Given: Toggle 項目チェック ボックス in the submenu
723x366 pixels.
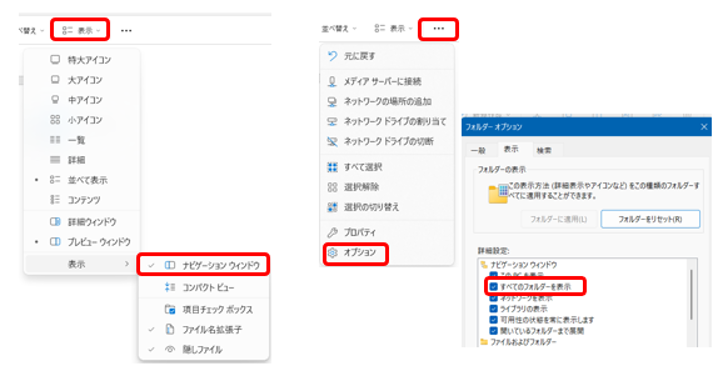Looking at the screenshot, I should pos(203,309).
